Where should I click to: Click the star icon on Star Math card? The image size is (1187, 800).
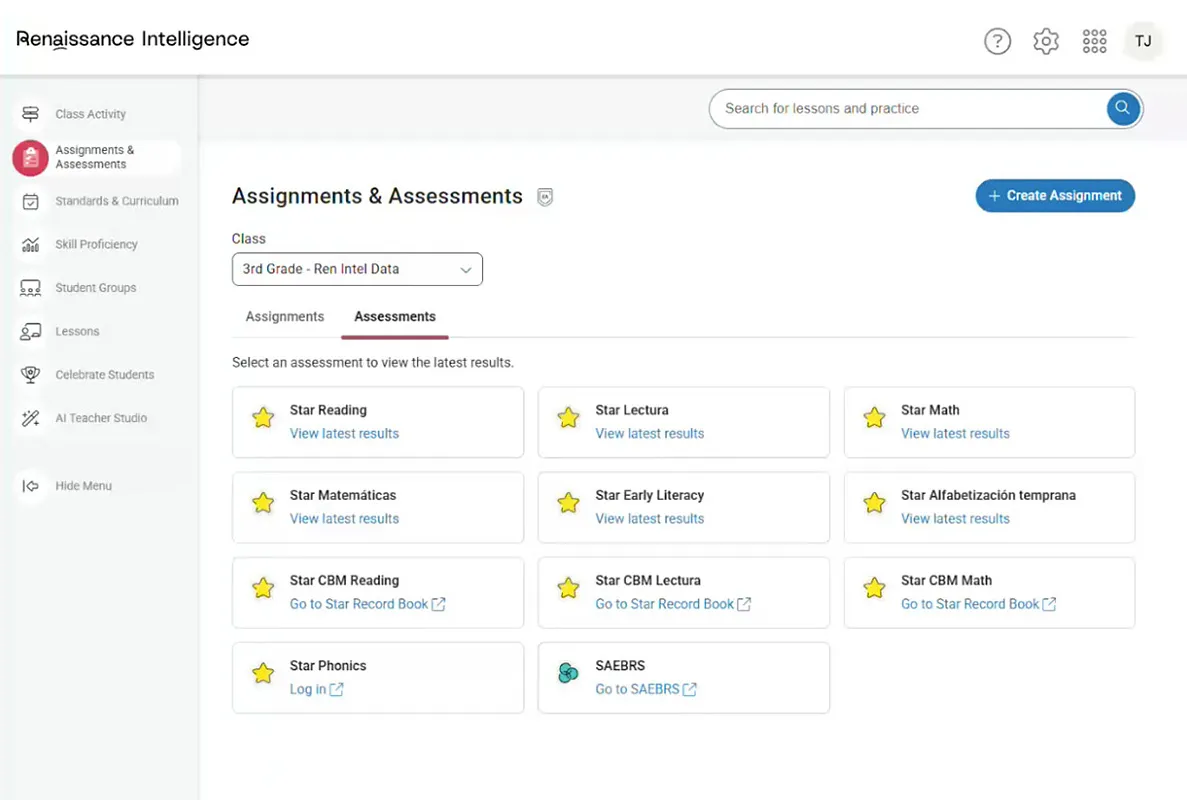point(874,417)
